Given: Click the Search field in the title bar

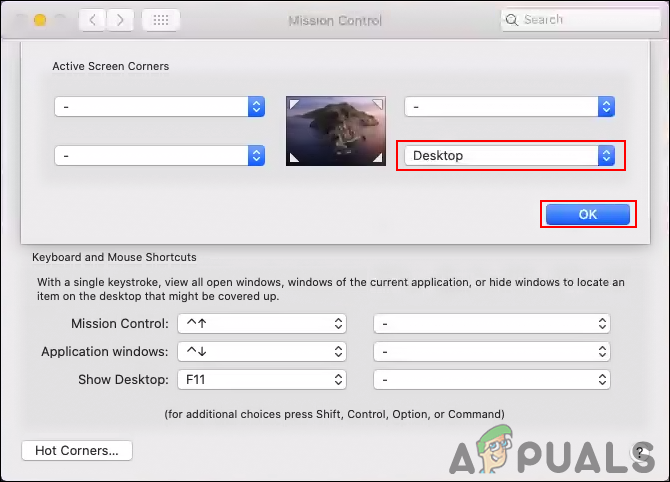Looking at the screenshot, I should point(580,20).
